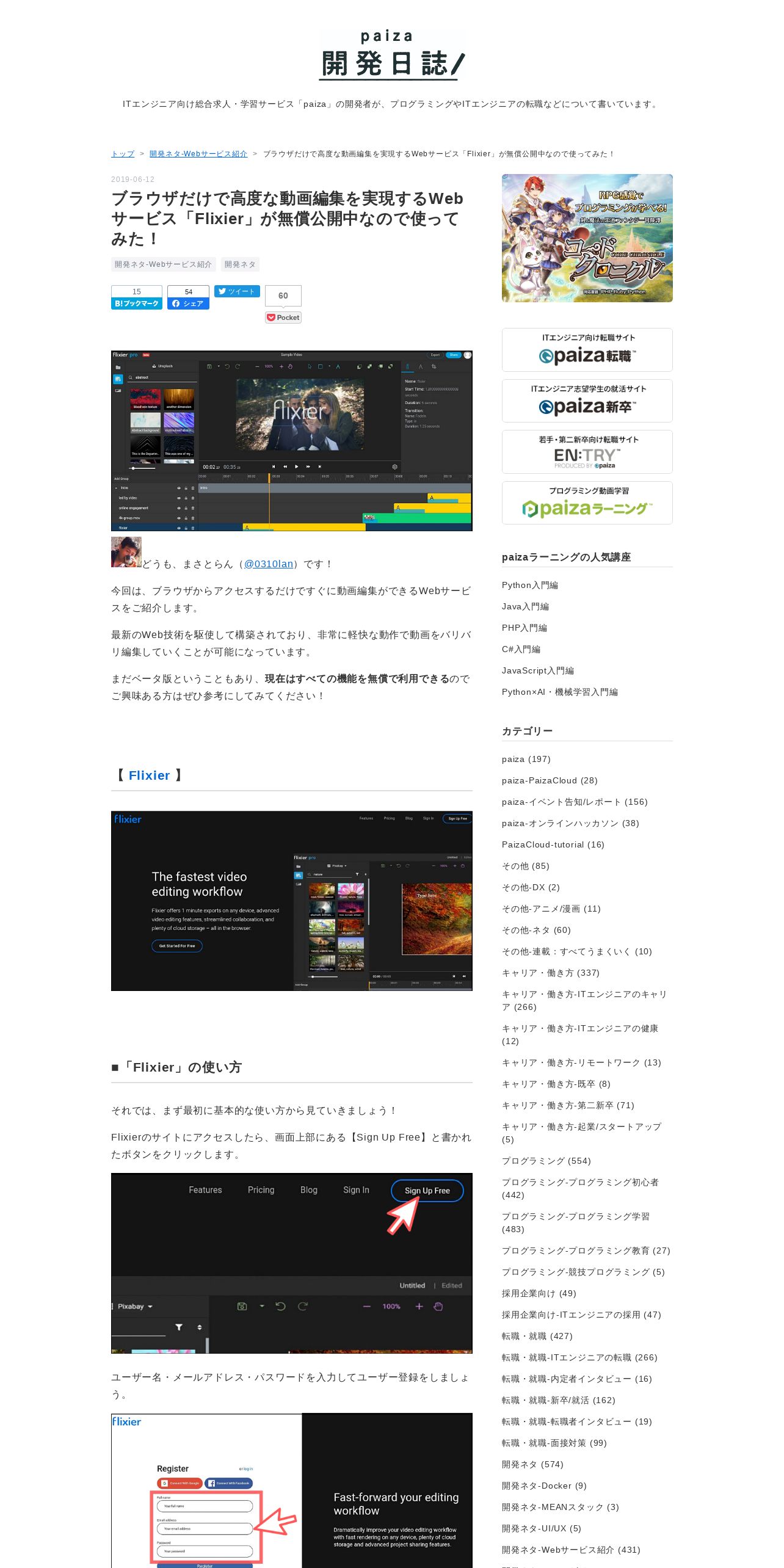784x1568 pixels.
Task: Share the post with Facebook シェア button
Action: 188,303
